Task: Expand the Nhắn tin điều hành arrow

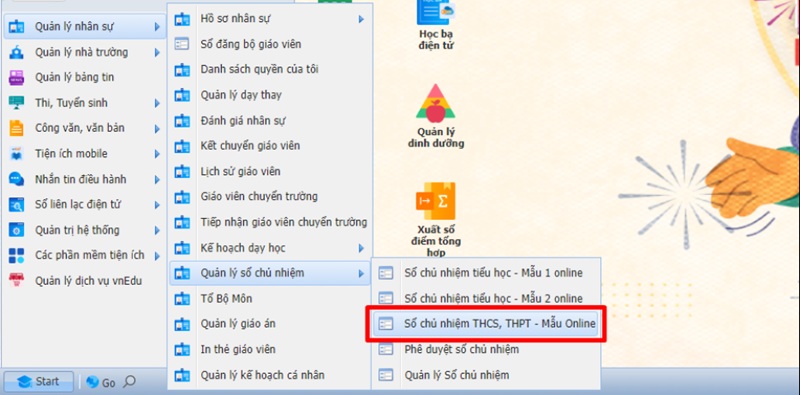Action: point(157,180)
